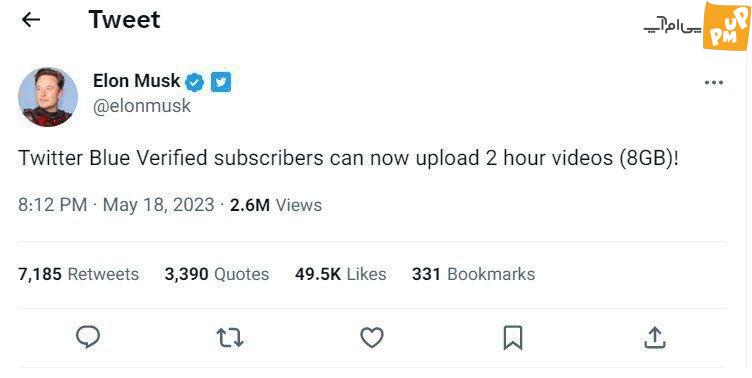The width and height of the screenshot is (752, 378).
Task: Click the 2.6M Views counter
Action: click(x=276, y=205)
